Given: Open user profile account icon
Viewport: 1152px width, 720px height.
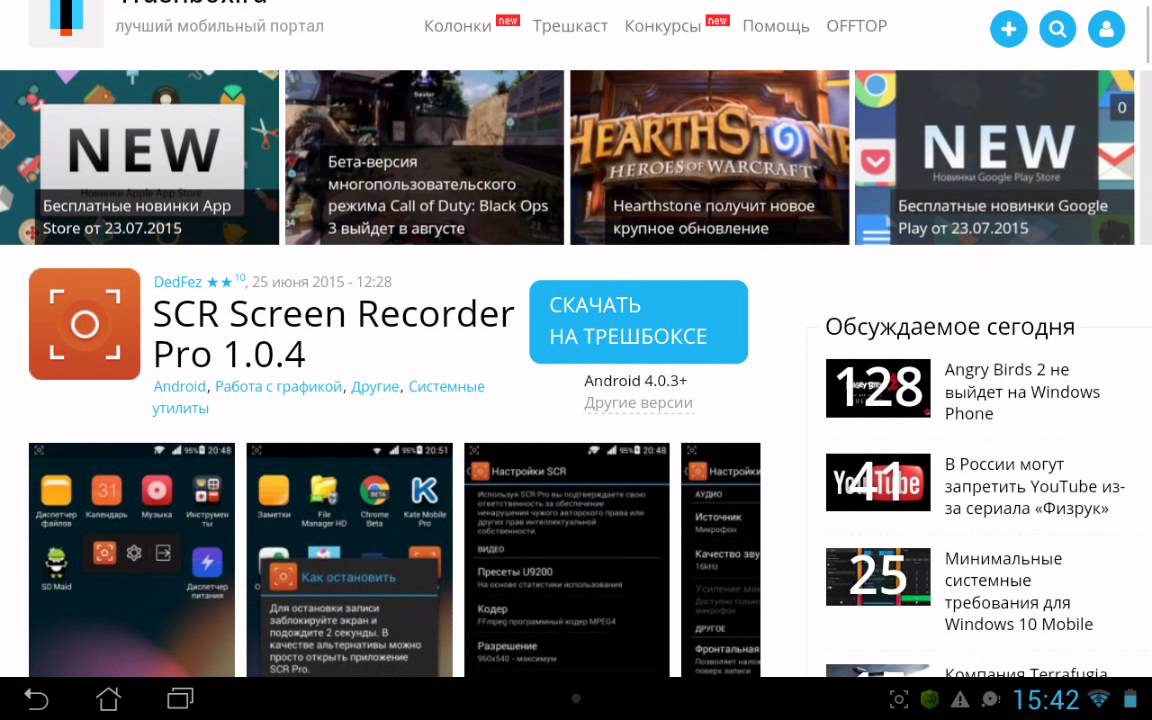Looking at the screenshot, I should click(x=1106, y=29).
